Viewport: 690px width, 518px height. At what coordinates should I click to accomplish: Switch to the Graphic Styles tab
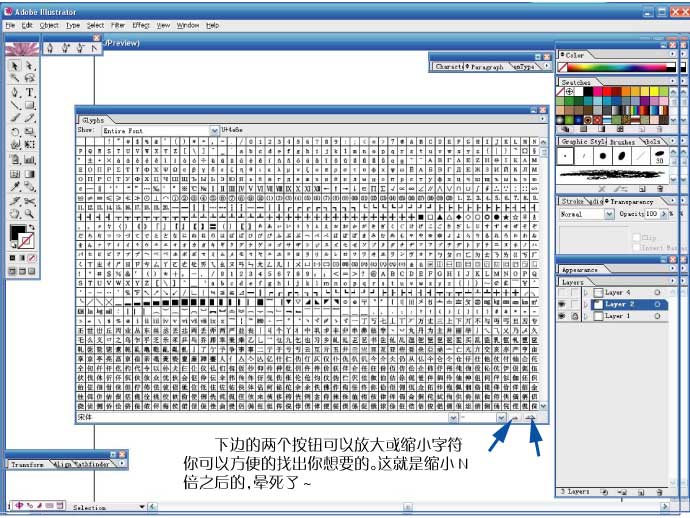[x=584, y=142]
